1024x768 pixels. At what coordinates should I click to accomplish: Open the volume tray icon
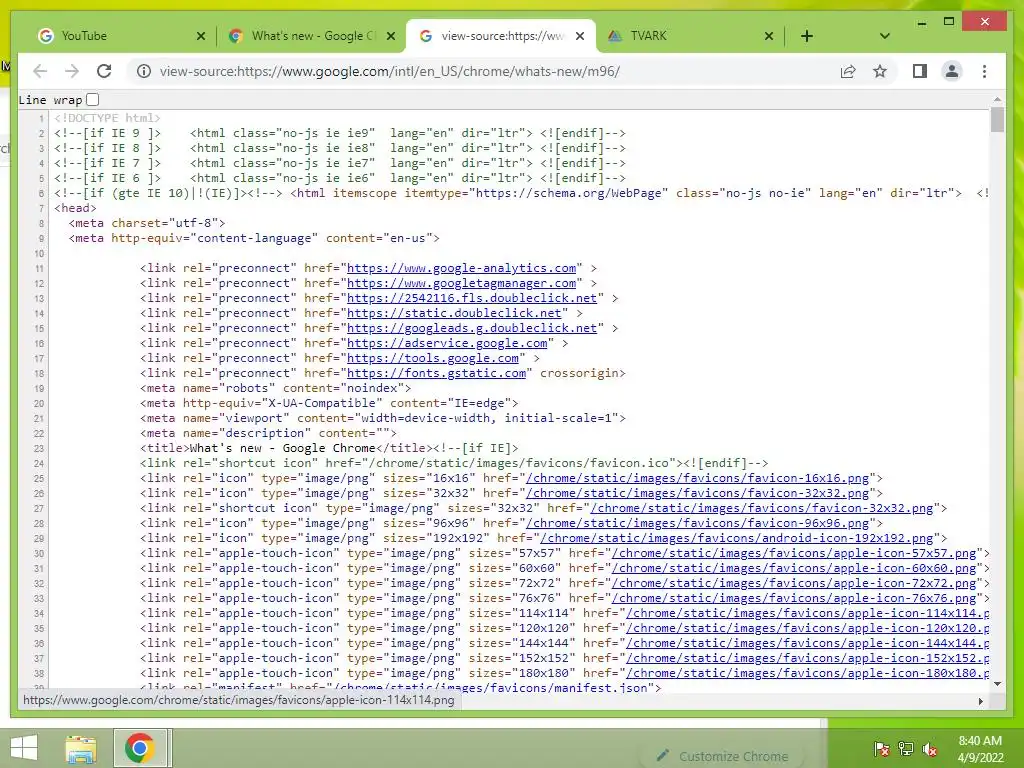(x=931, y=748)
